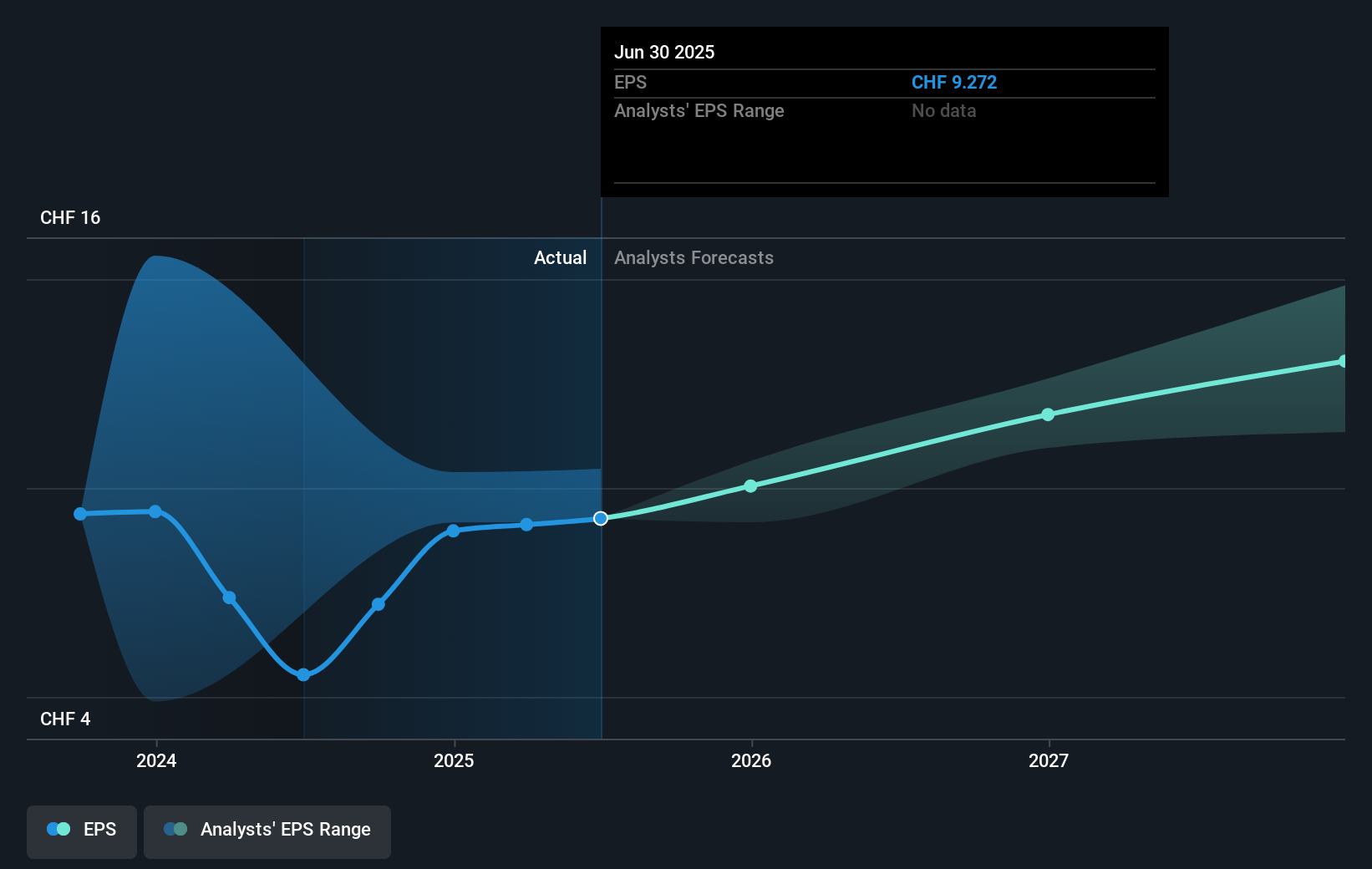Click the 'EPS' row label in the tooltip
The width and height of the screenshot is (1372, 869).
(631, 82)
